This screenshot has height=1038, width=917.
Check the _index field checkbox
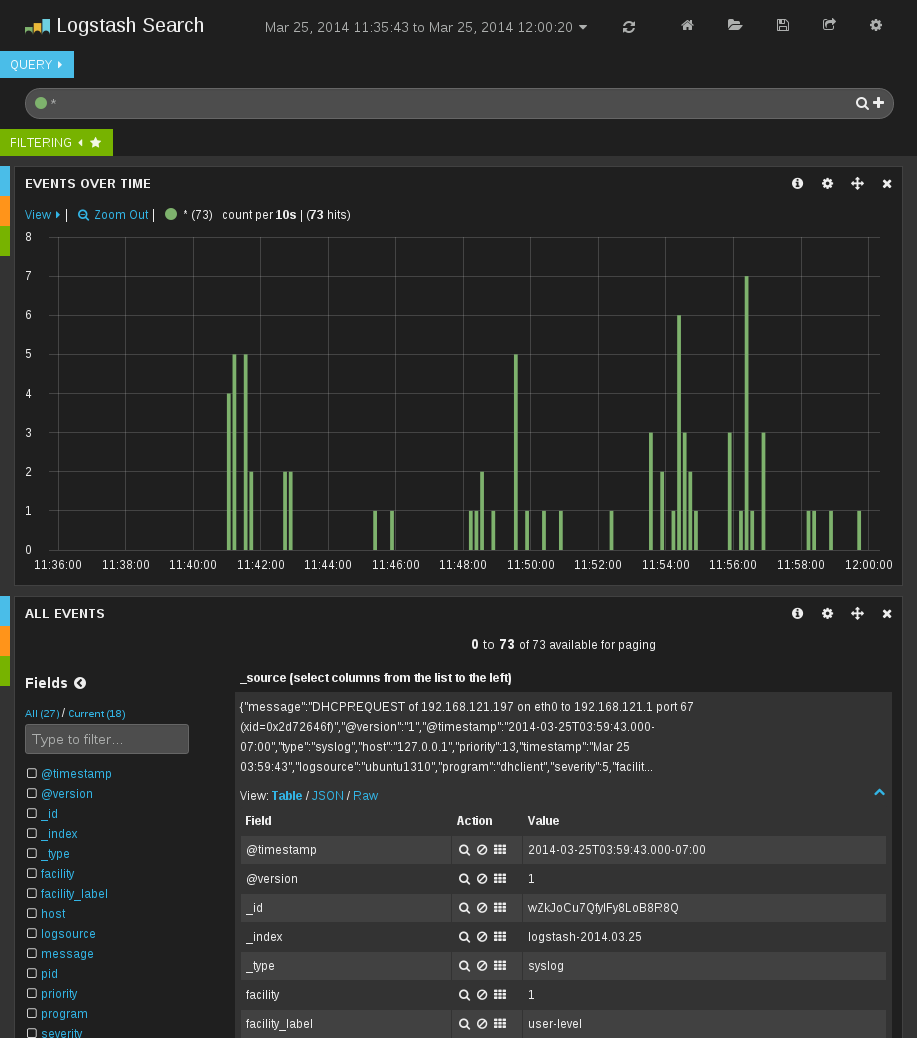click(x=32, y=833)
